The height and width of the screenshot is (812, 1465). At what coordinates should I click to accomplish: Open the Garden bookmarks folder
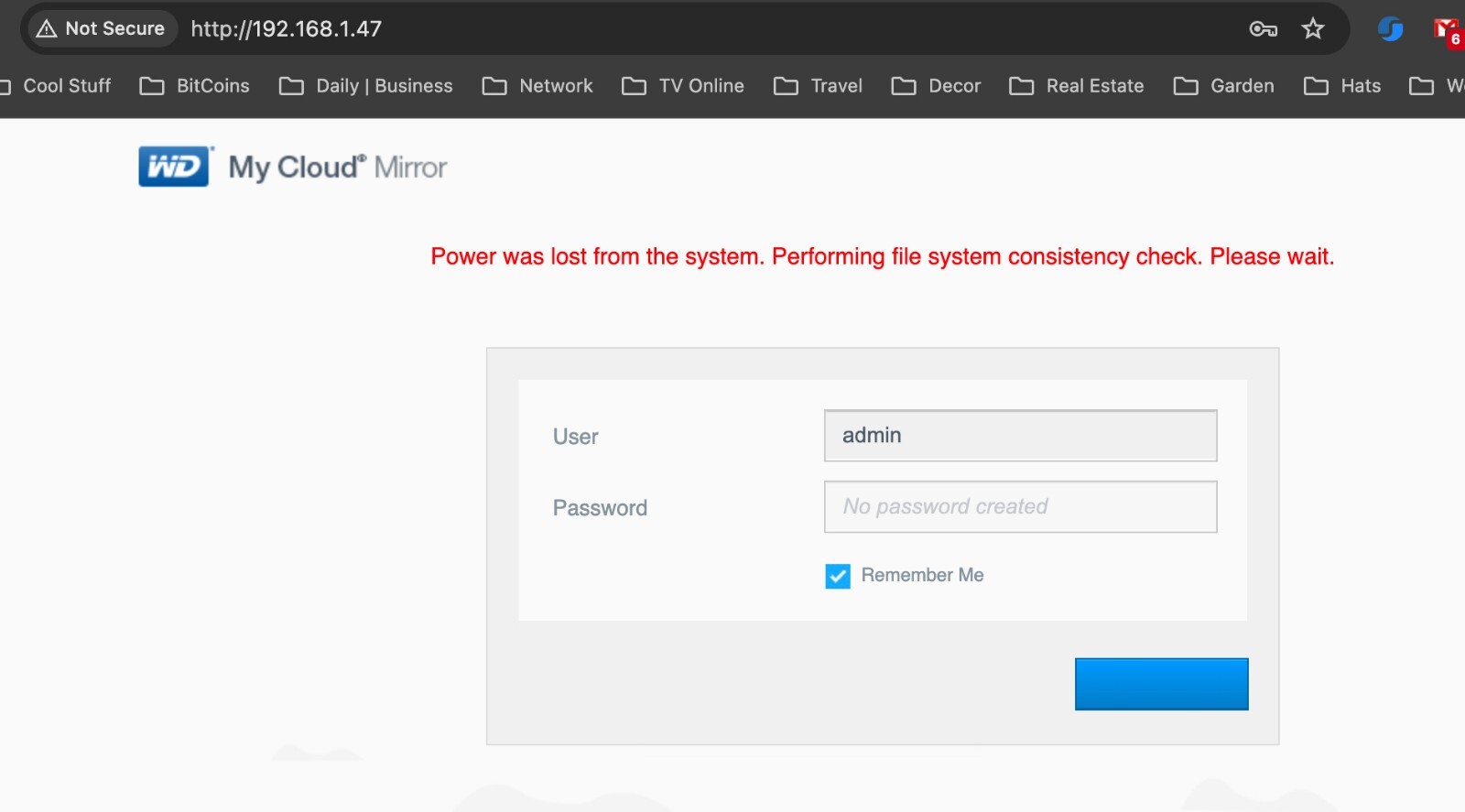coord(1223,86)
